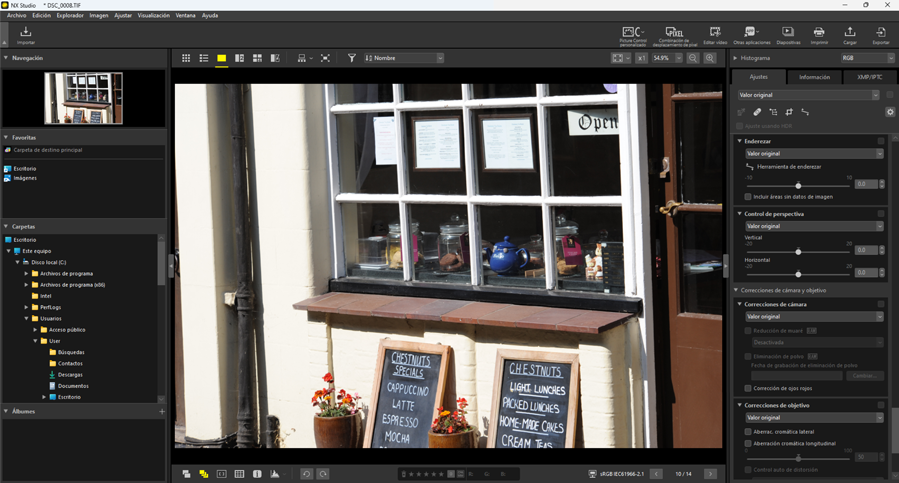Click the Enderezar angle slider handle
The height and width of the screenshot is (483, 899).
798,185
